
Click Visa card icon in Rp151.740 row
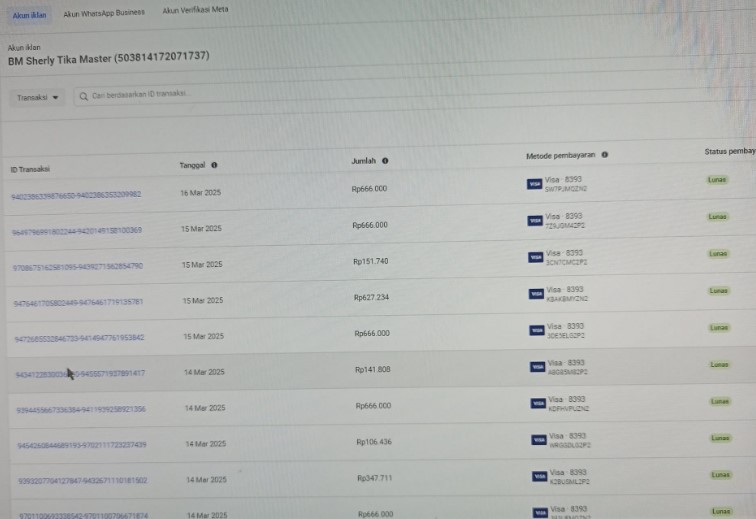[535, 257]
